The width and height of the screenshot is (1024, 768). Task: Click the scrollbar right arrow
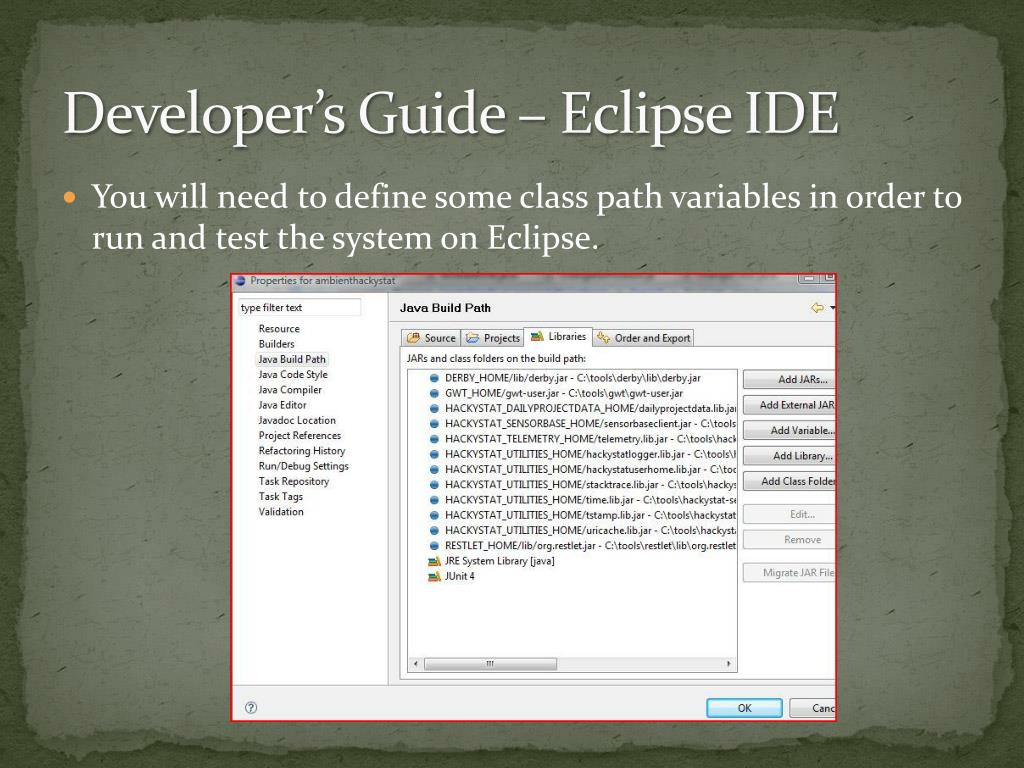[x=729, y=664]
